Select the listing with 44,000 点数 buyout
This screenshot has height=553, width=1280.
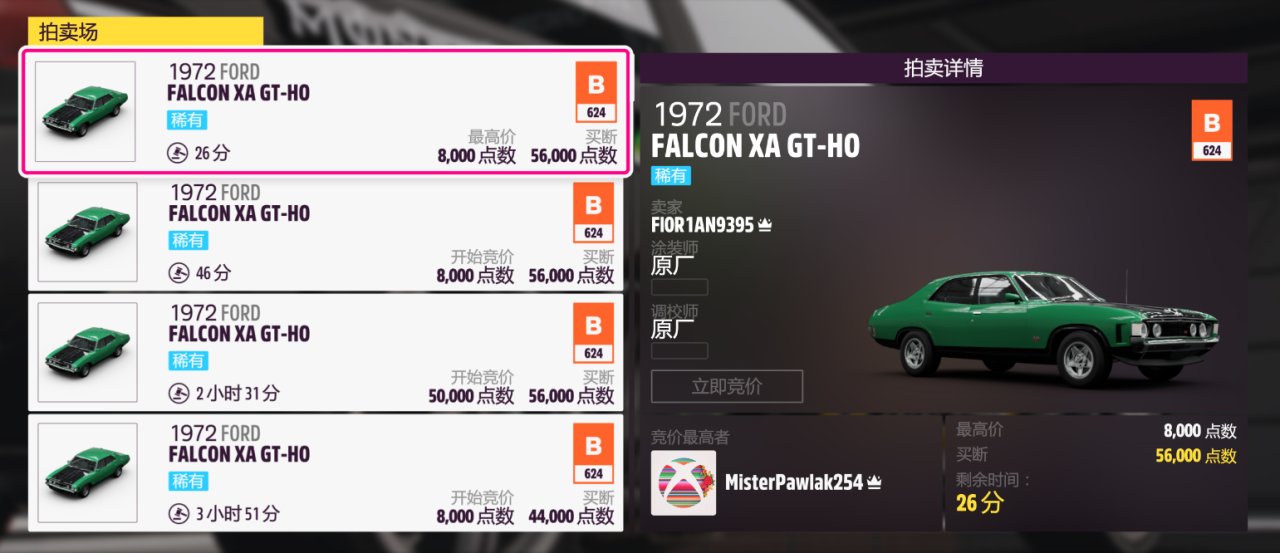[326, 472]
